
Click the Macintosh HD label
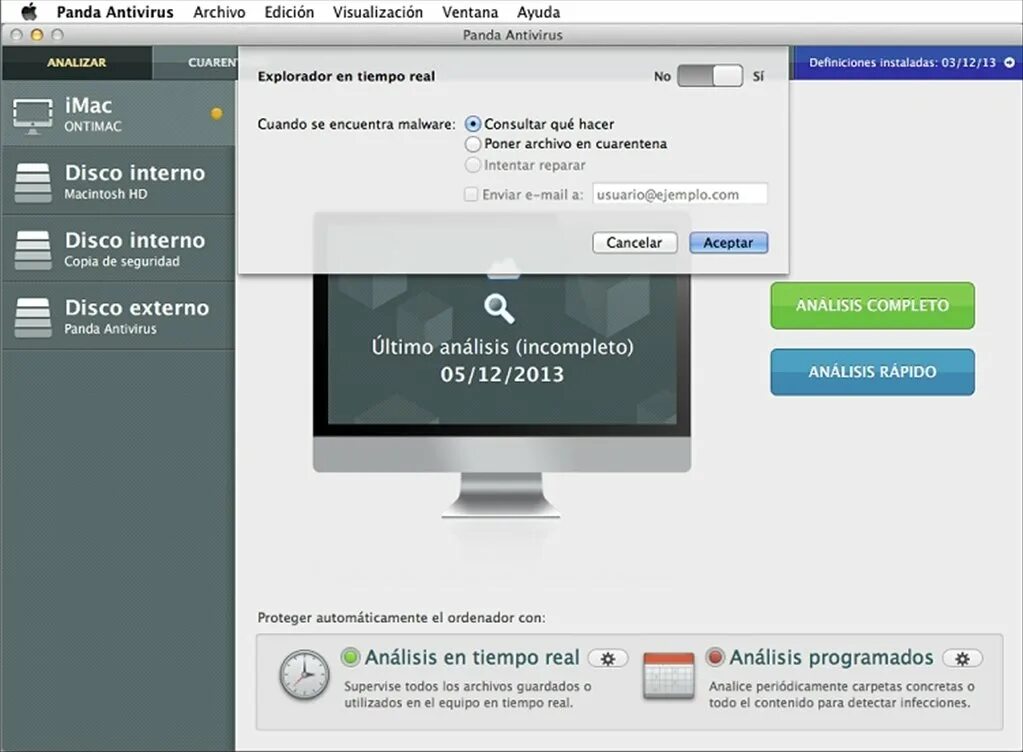pyautogui.click(x=106, y=194)
